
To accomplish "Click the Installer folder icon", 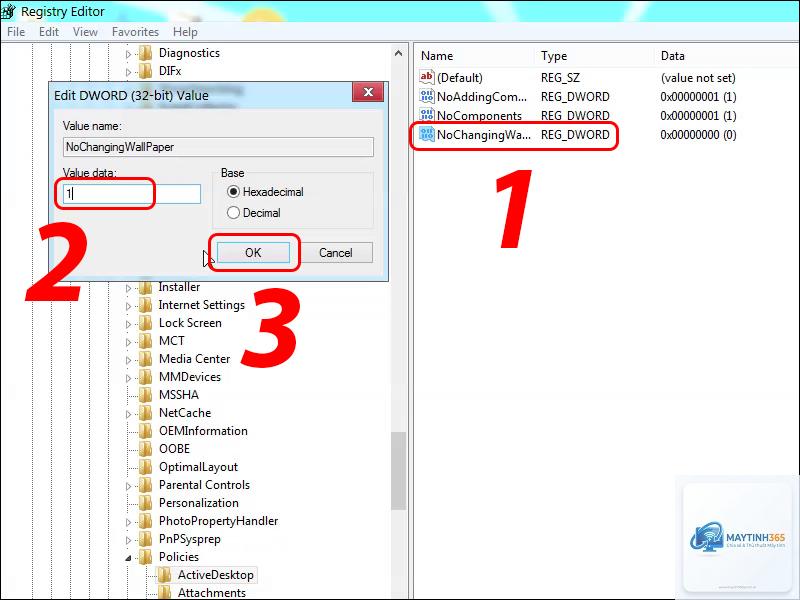I will (146, 287).
